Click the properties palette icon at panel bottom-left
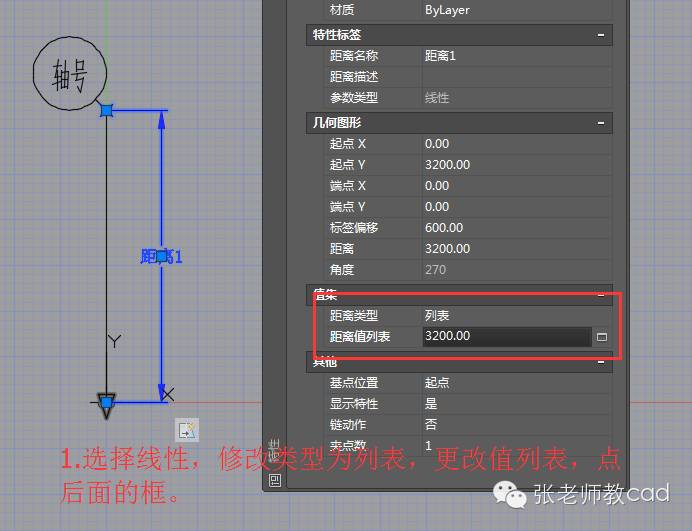 point(275,480)
